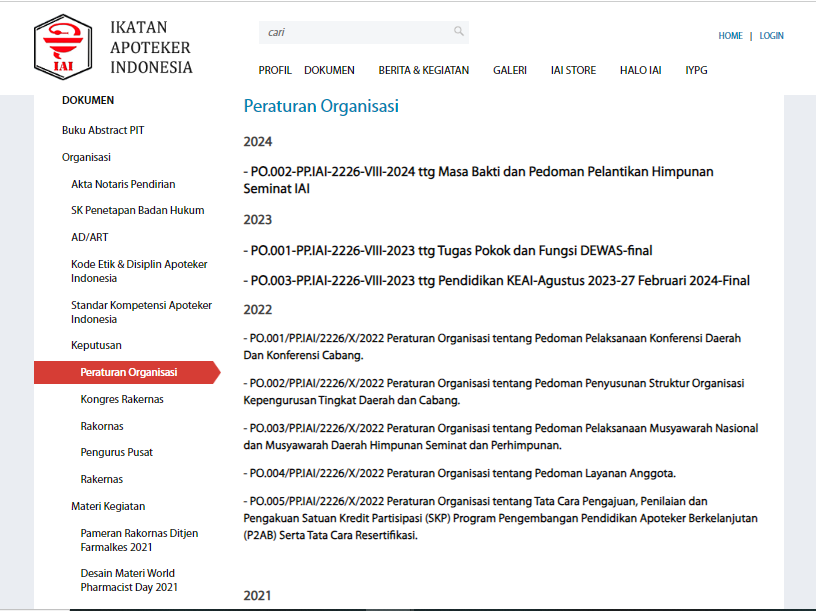Open the LOGIN link

coord(771,36)
